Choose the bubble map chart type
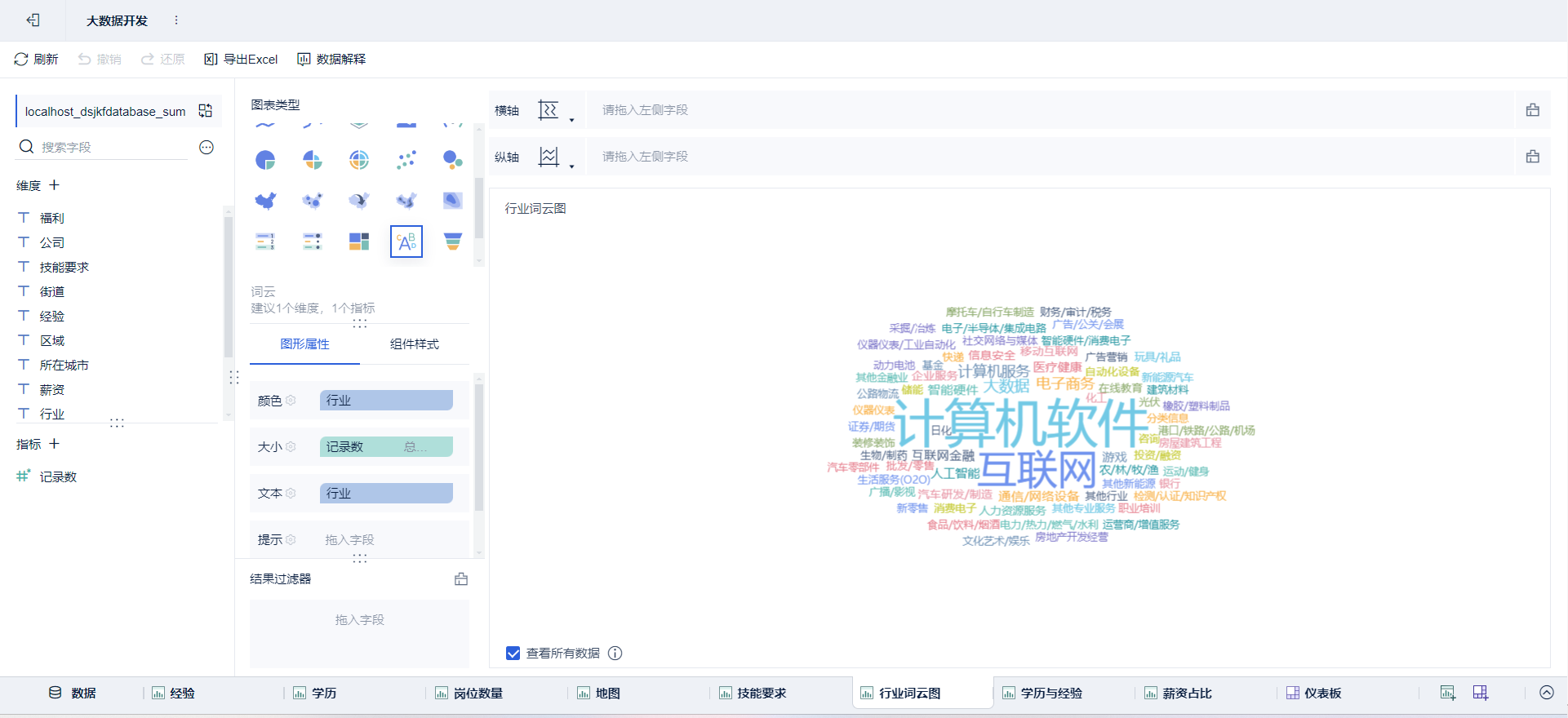Image resolution: width=1568 pixels, height=718 pixels. (x=313, y=201)
